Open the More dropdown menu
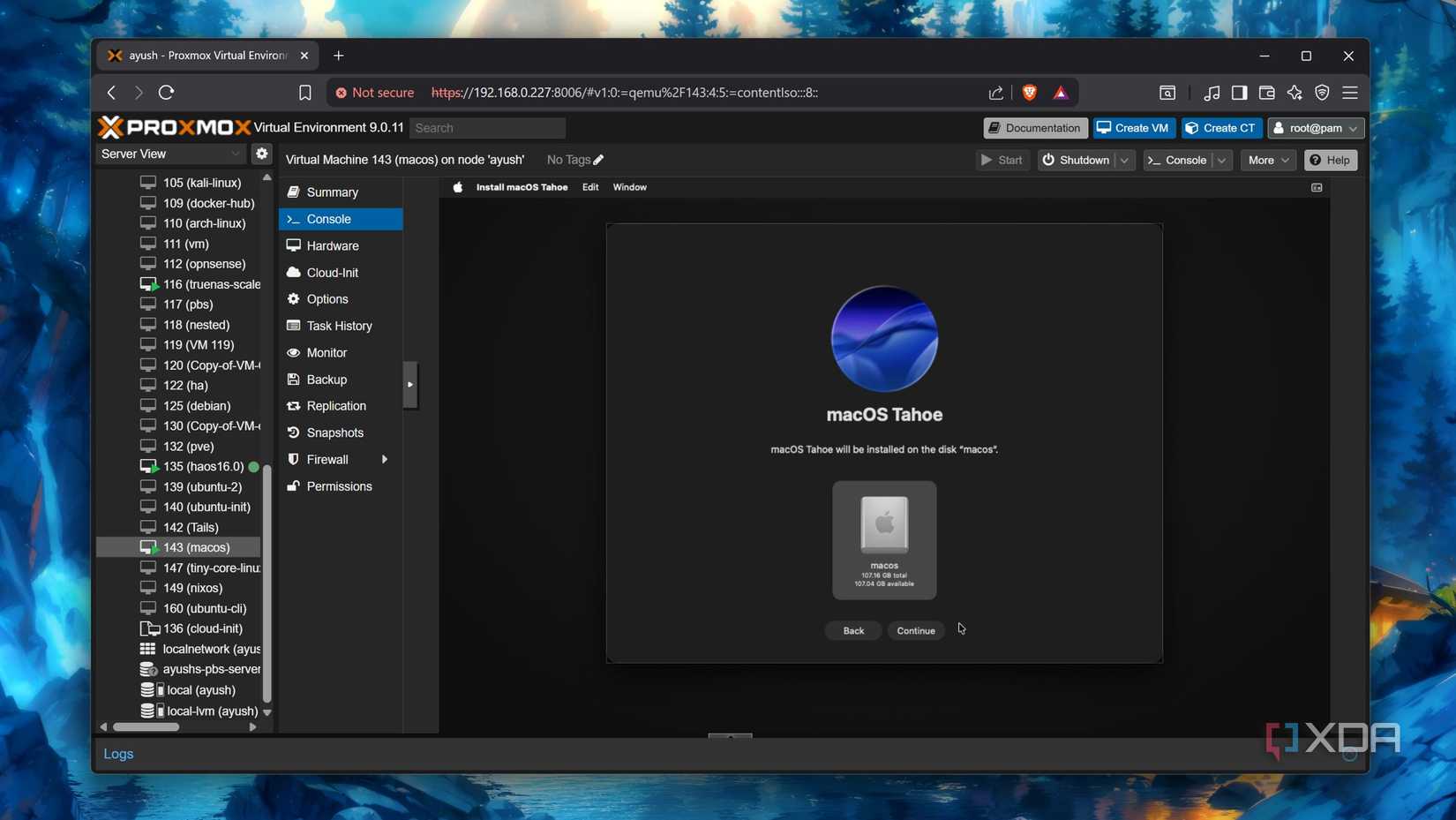Screen dimensions: 1456x820 click(1268, 161)
